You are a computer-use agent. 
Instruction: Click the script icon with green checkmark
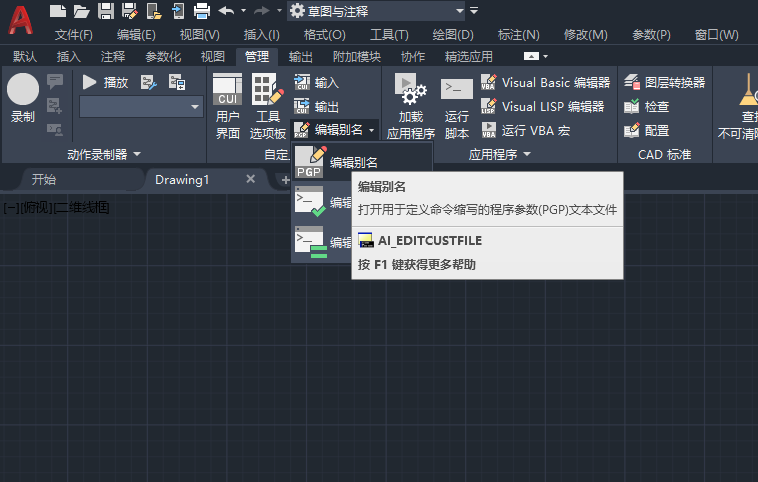[x=310, y=202]
